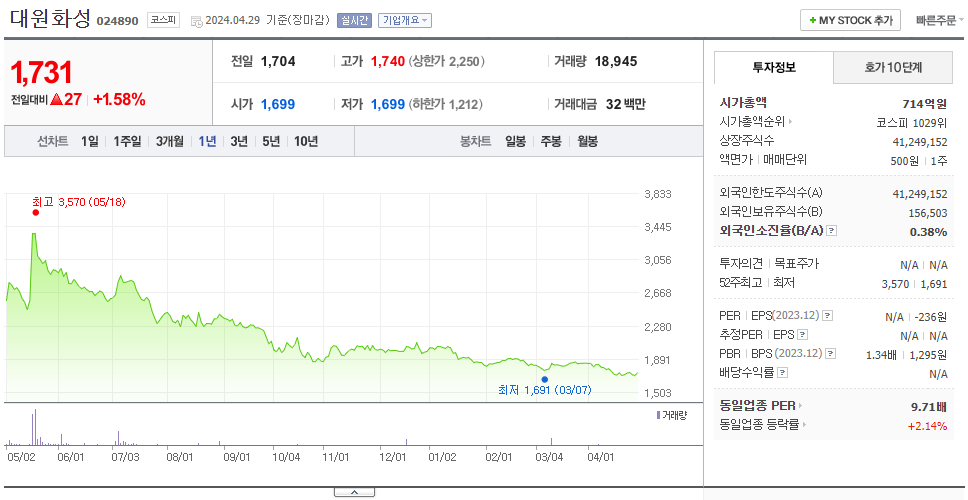Click the 거래량 volume legend swatch
The image size is (968, 500).
click(659, 415)
